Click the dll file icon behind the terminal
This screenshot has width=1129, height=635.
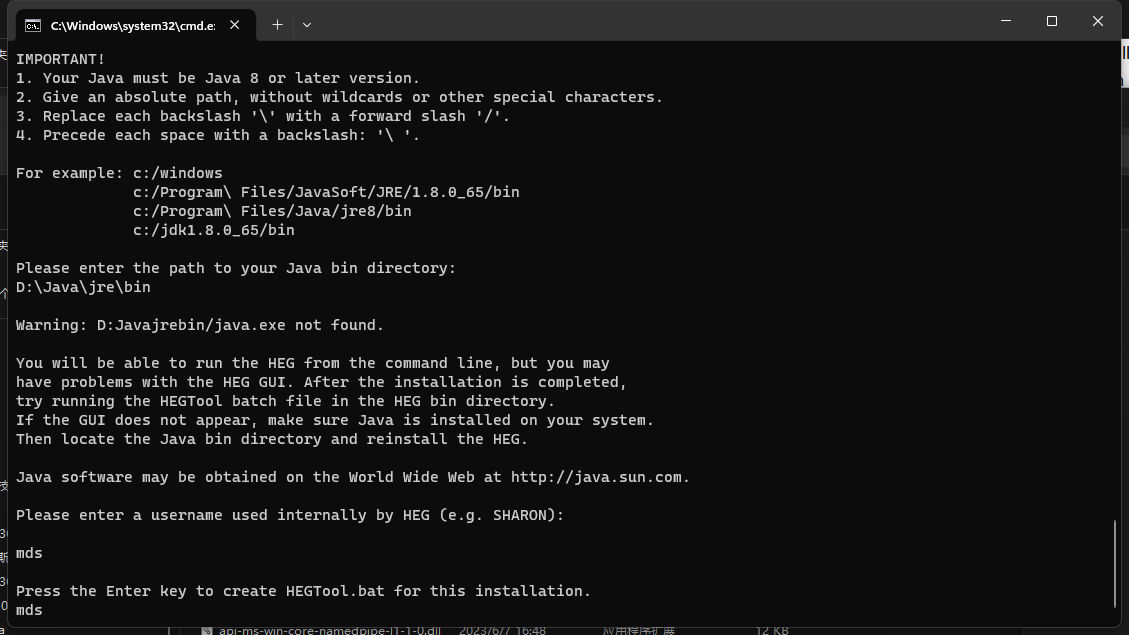(207, 631)
